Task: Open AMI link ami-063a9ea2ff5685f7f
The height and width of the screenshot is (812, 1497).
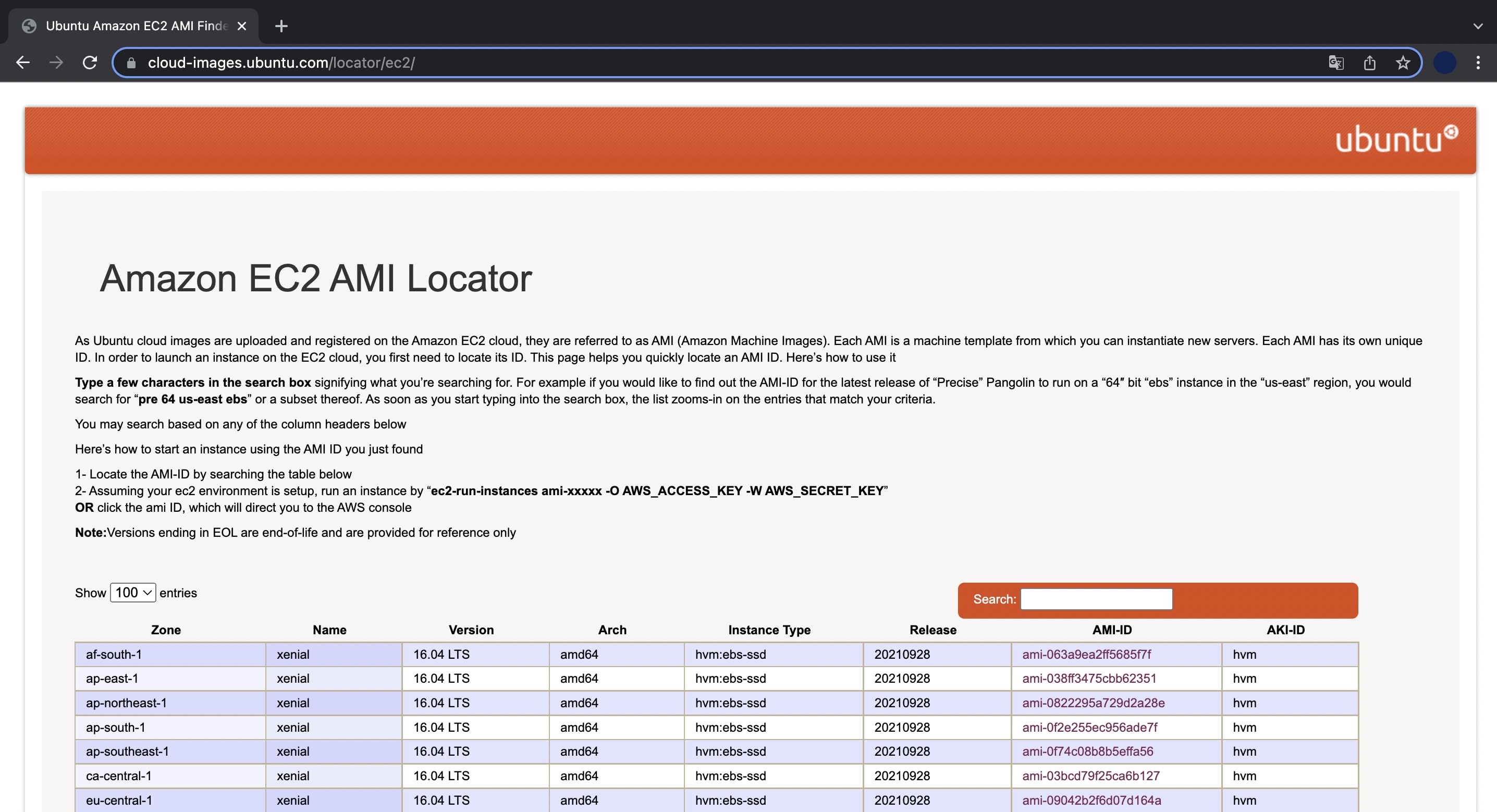Action: point(1086,654)
